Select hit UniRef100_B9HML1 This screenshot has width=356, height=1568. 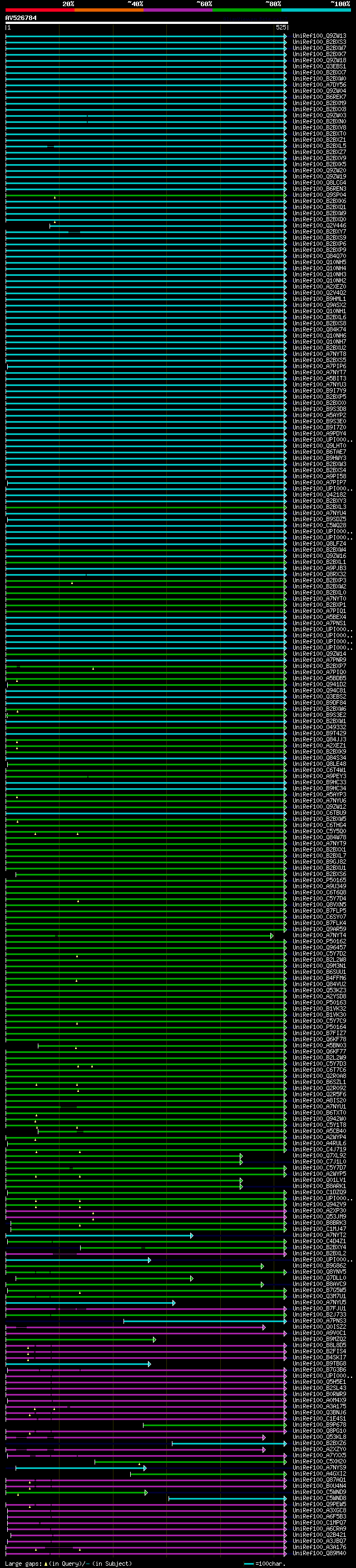[319, 299]
